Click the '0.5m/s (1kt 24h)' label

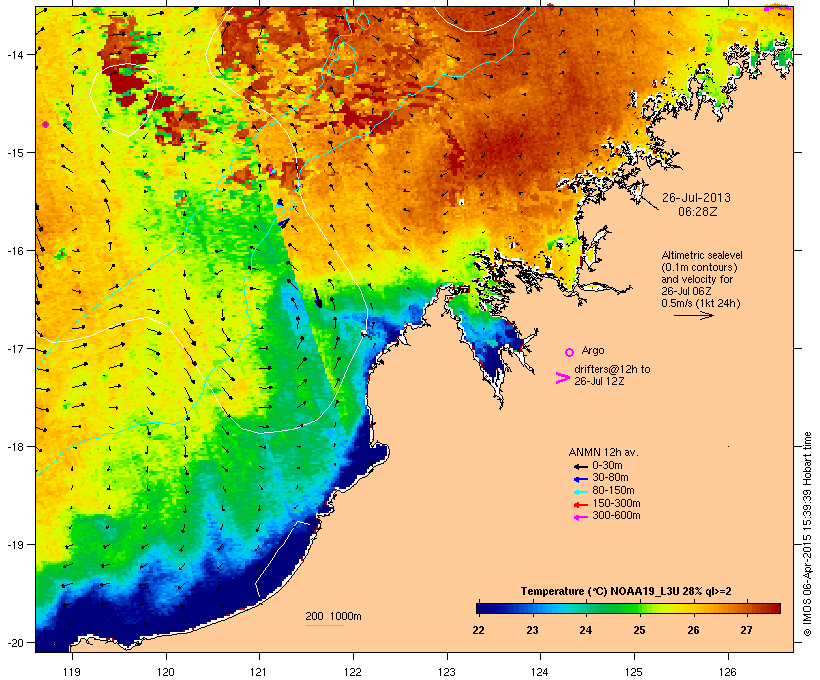(701, 303)
